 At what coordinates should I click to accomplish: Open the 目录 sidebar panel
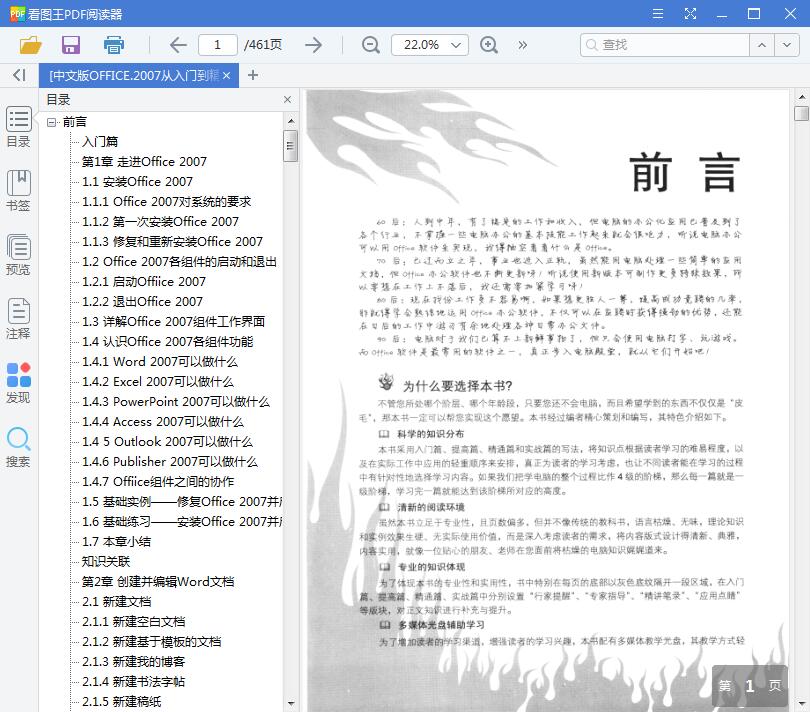(x=19, y=127)
